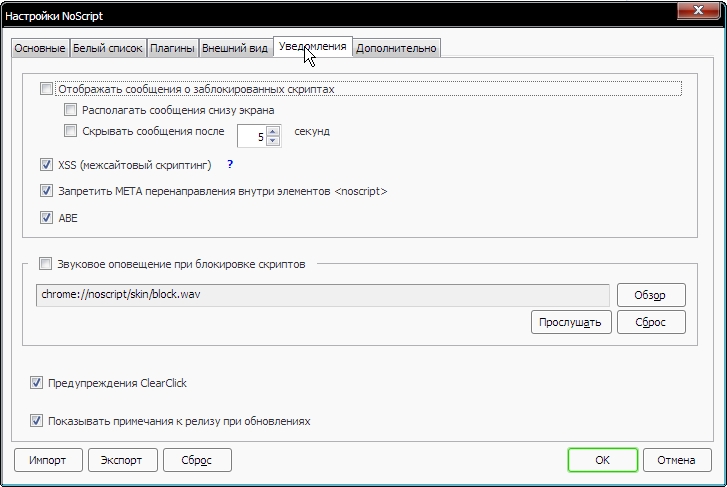
Task: Click the Прослушать button
Action: point(571,322)
